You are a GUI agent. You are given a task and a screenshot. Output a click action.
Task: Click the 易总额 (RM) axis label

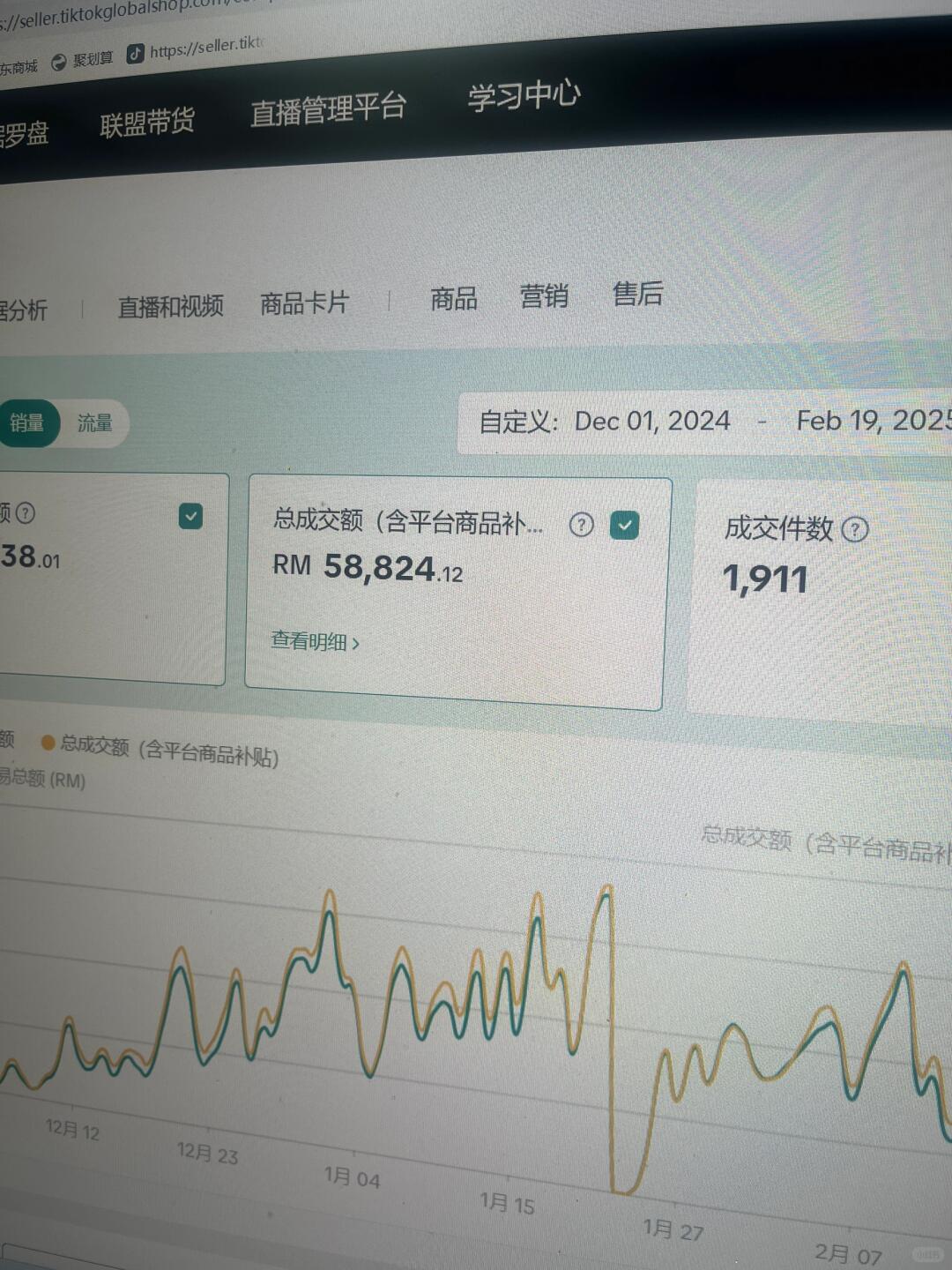pos(42,779)
